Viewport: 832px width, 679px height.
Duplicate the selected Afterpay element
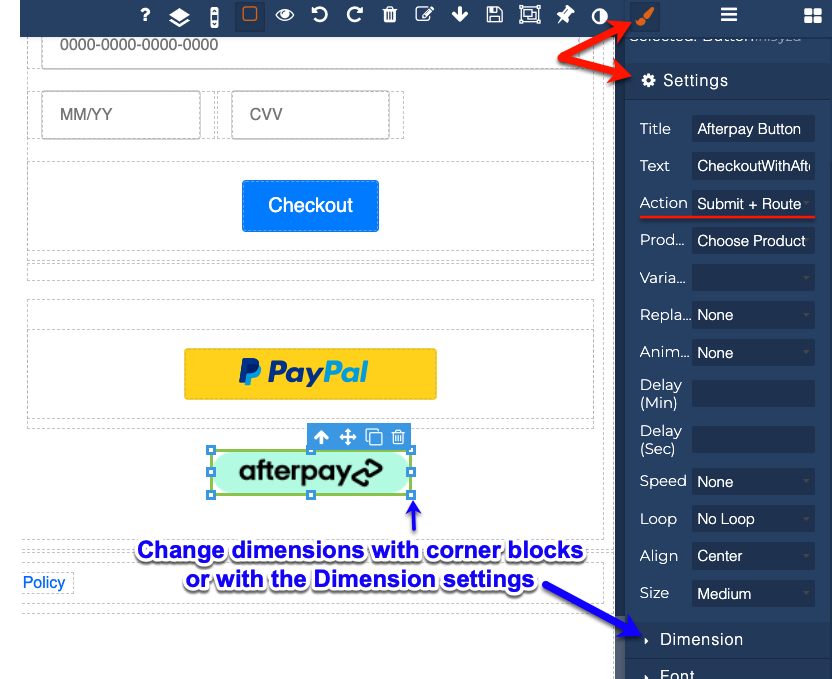click(x=374, y=437)
